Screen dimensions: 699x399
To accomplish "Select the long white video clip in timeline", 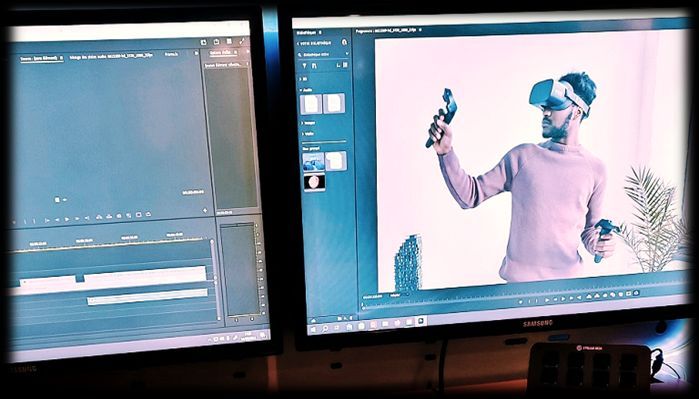I will point(145,275).
